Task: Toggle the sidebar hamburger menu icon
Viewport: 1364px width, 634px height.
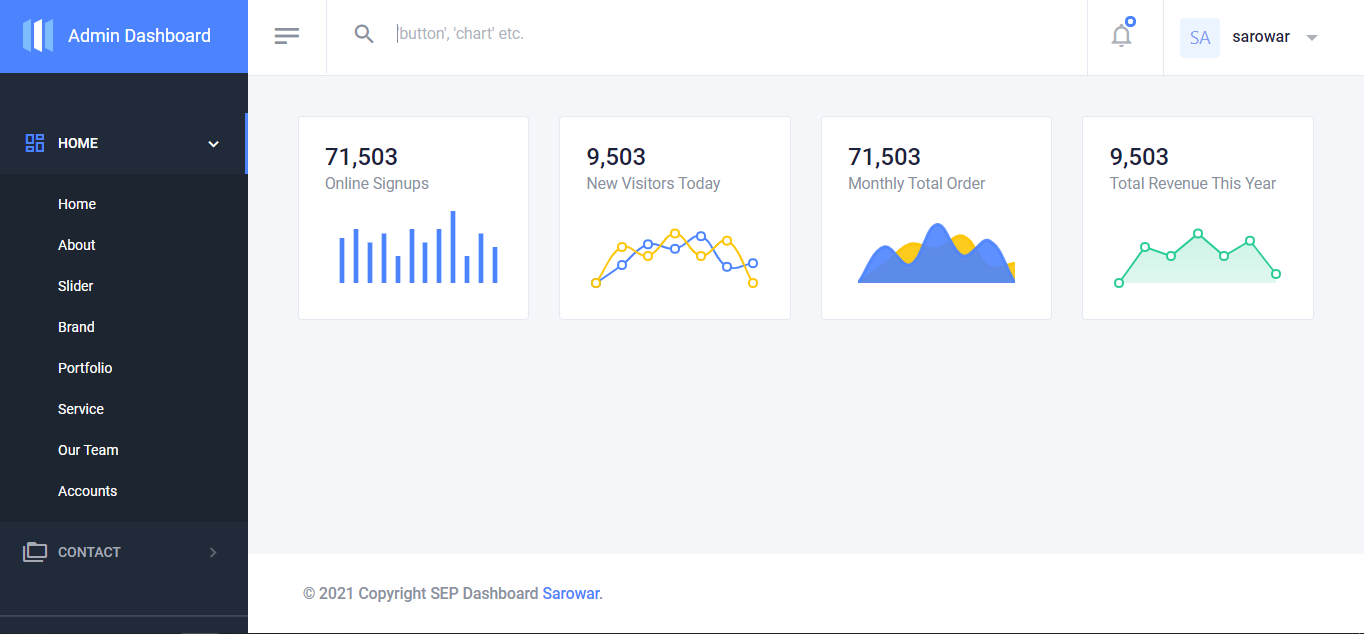Action: [287, 36]
